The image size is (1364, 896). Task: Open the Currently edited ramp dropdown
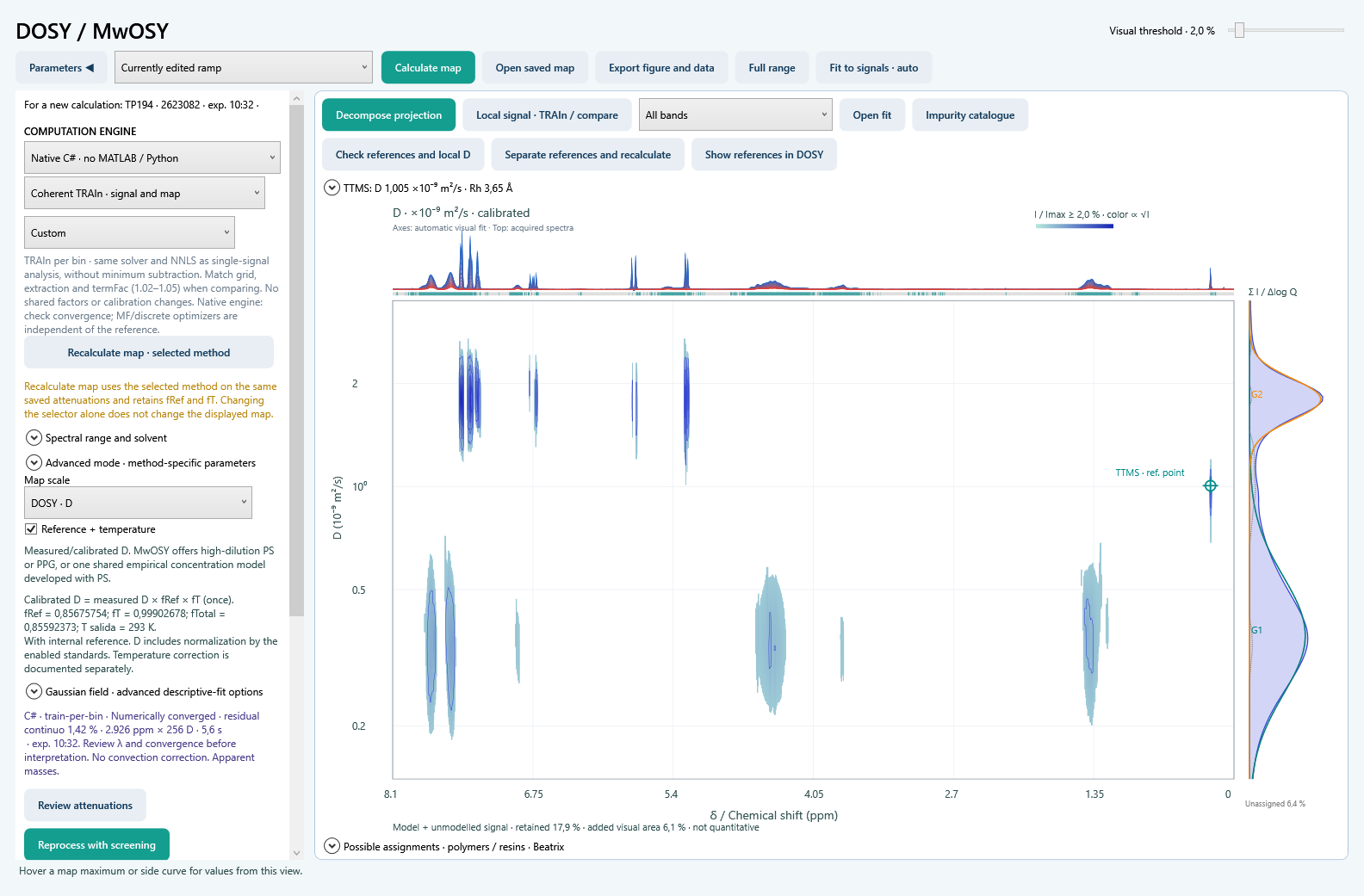point(244,67)
